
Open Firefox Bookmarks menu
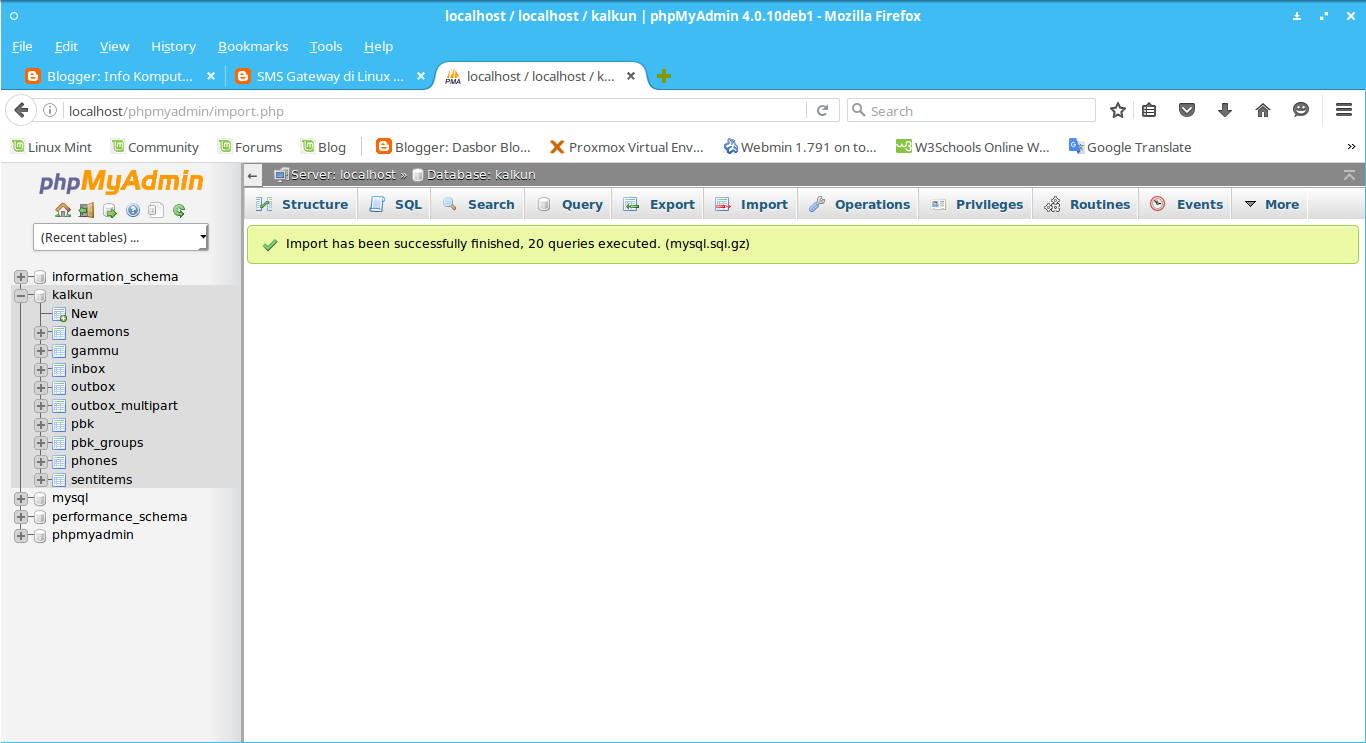point(253,46)
